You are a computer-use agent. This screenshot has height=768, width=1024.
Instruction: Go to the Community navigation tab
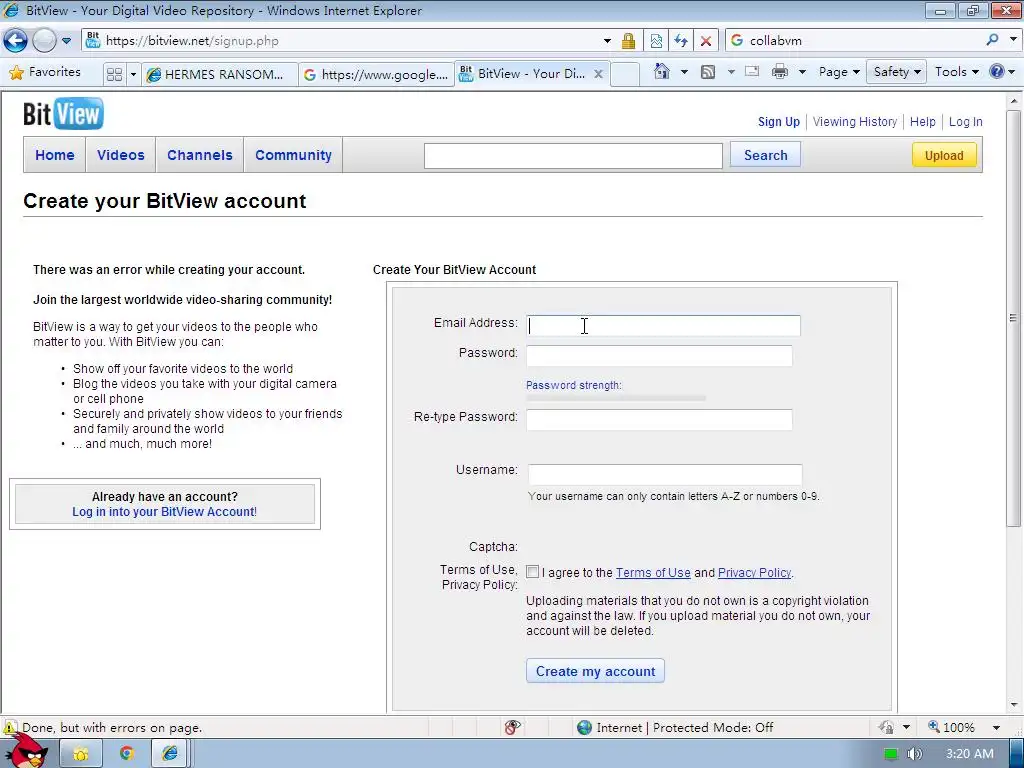pyautogui.click(x=293, y=155)
